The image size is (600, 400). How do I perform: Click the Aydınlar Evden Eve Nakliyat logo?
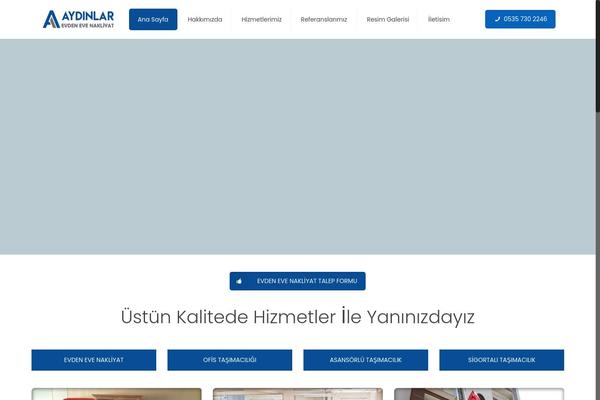click(78, 19)
